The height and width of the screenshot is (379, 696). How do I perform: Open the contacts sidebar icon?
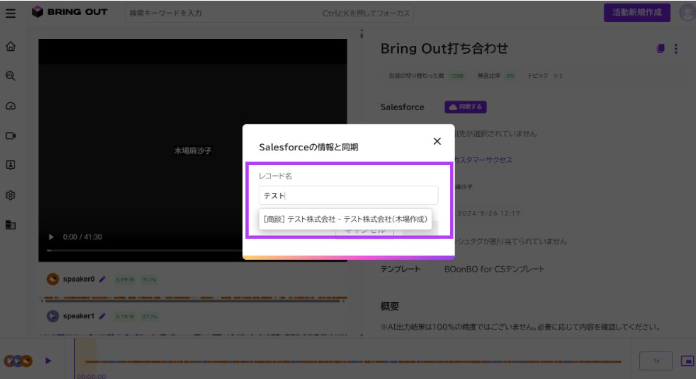[x=11, y=165]
